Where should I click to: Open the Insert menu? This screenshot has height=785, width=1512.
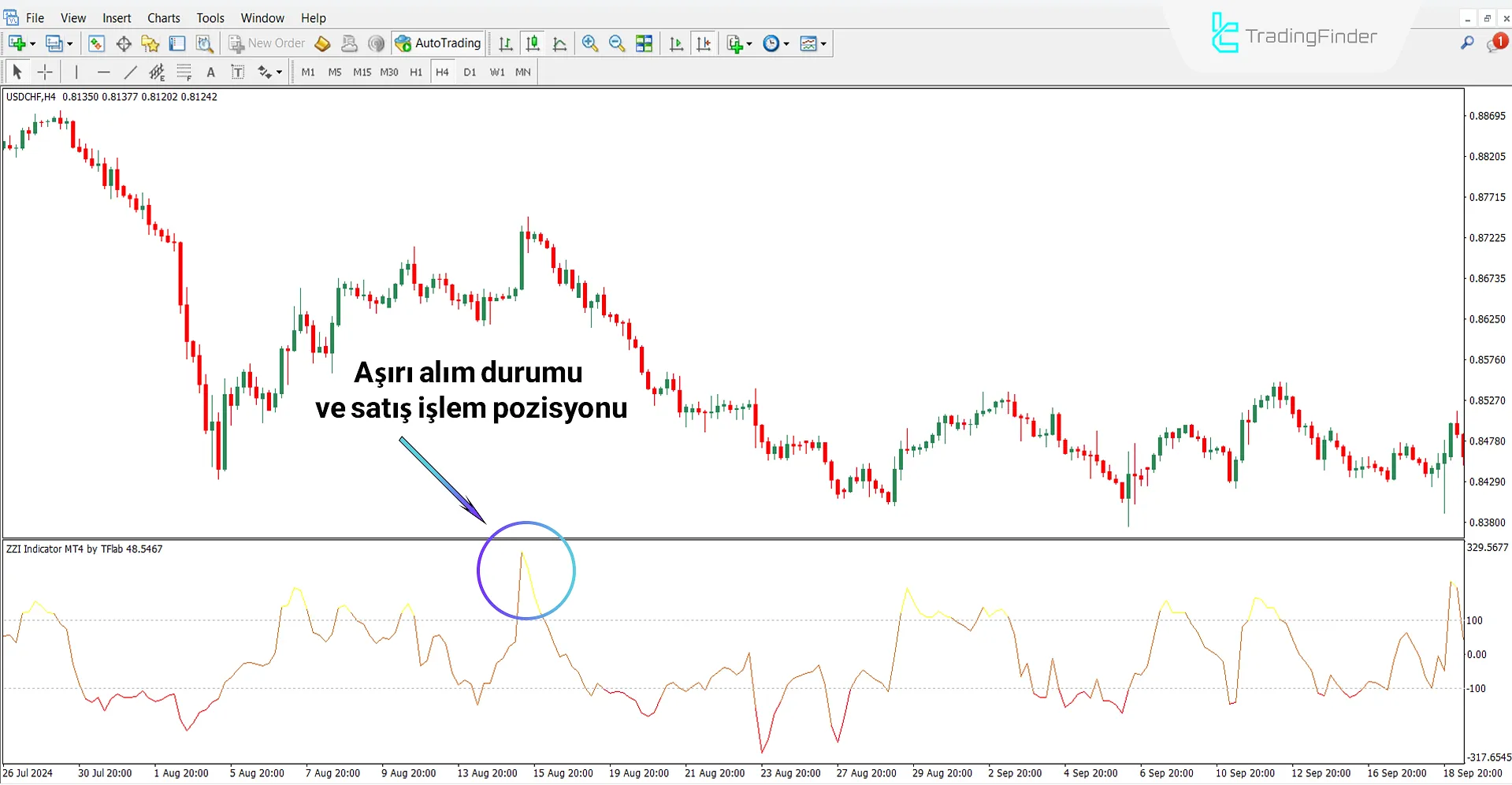pyautogui.click(x=117, y=17)
